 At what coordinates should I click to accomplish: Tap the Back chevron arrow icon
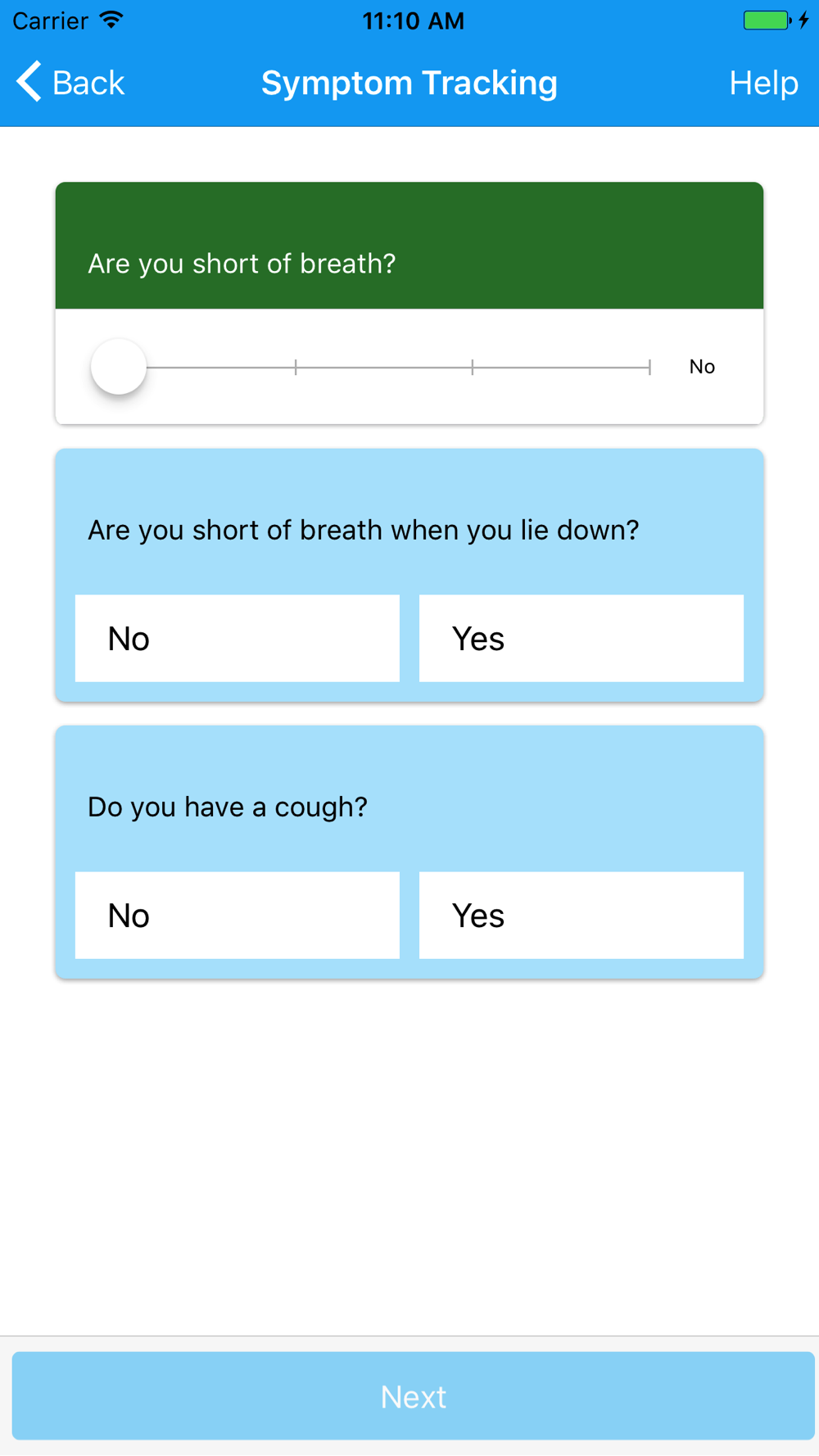point(29,82)
